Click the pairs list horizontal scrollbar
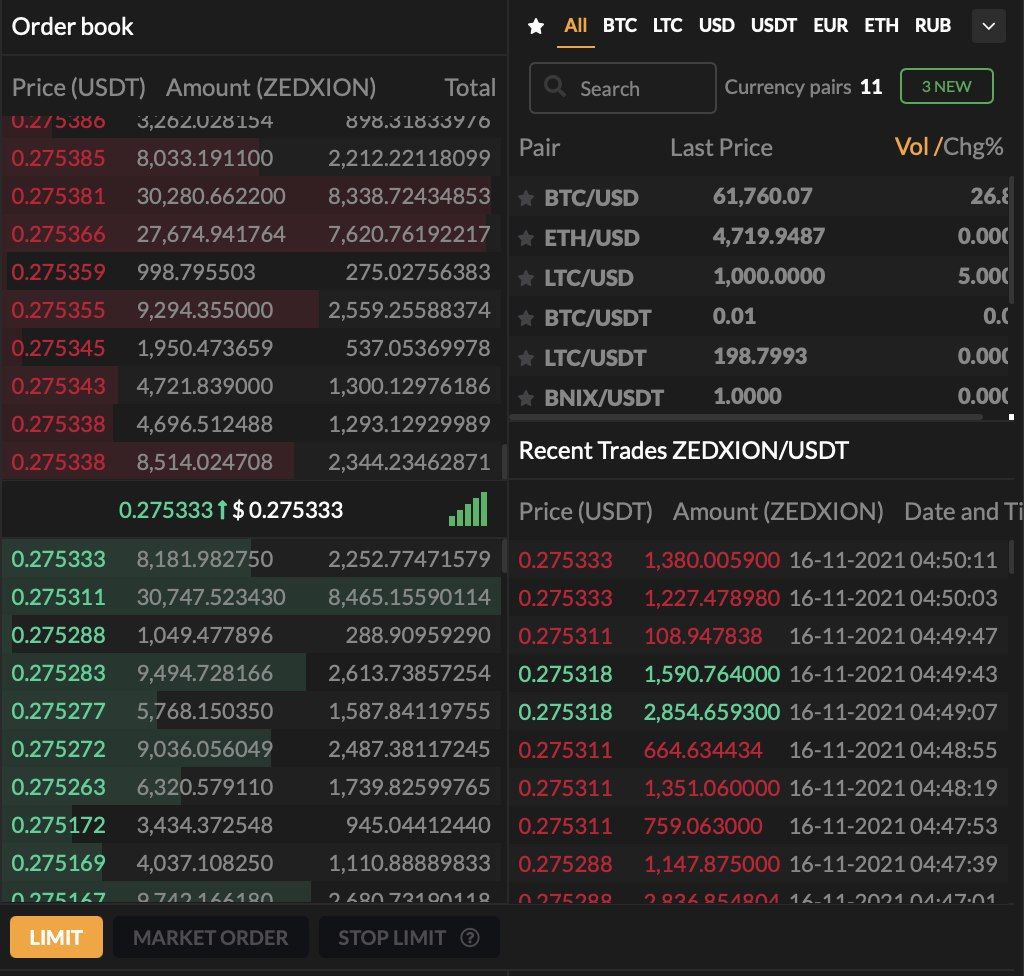The width and height of the screenshot is (1024, 976). [x=746, y=417]
